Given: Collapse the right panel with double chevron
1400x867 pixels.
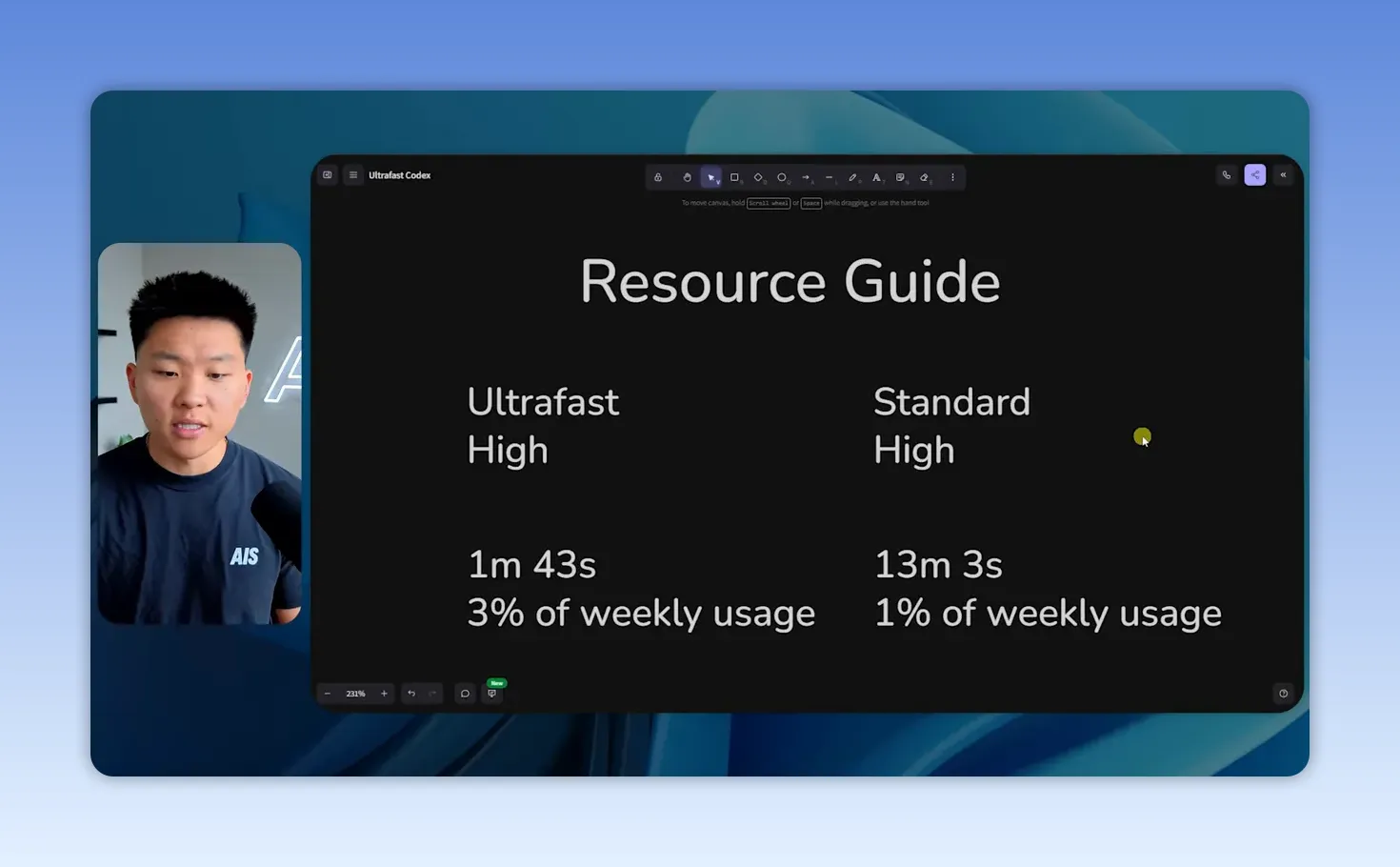Looking at the screenshot, I should pos(1283,175).
